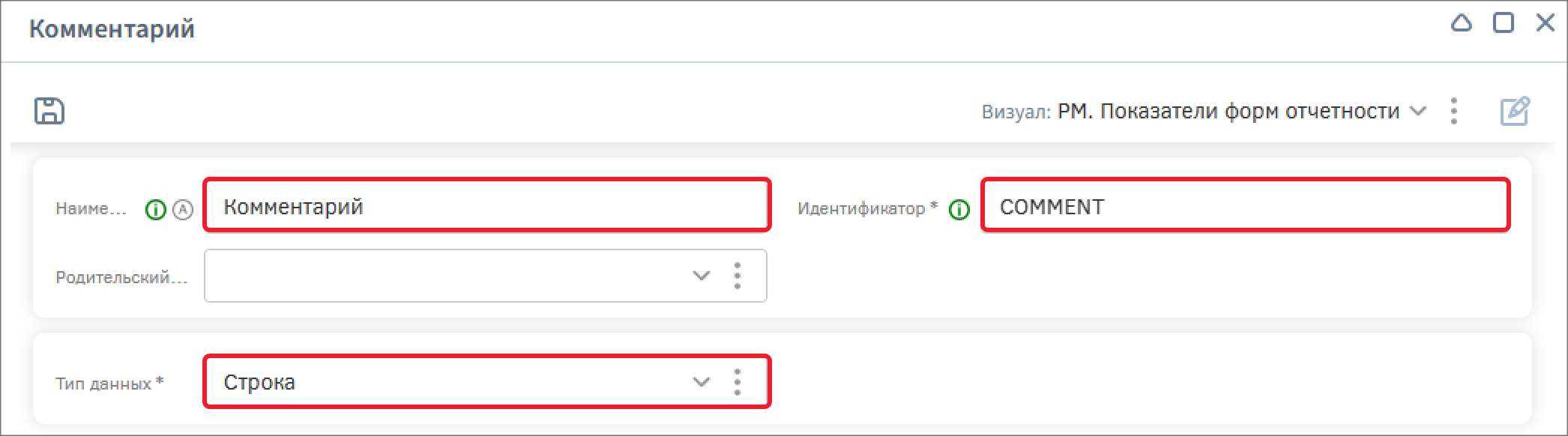
Task: Open three-dot menu in Тип данных field
Action: click(x=738, y=382)
